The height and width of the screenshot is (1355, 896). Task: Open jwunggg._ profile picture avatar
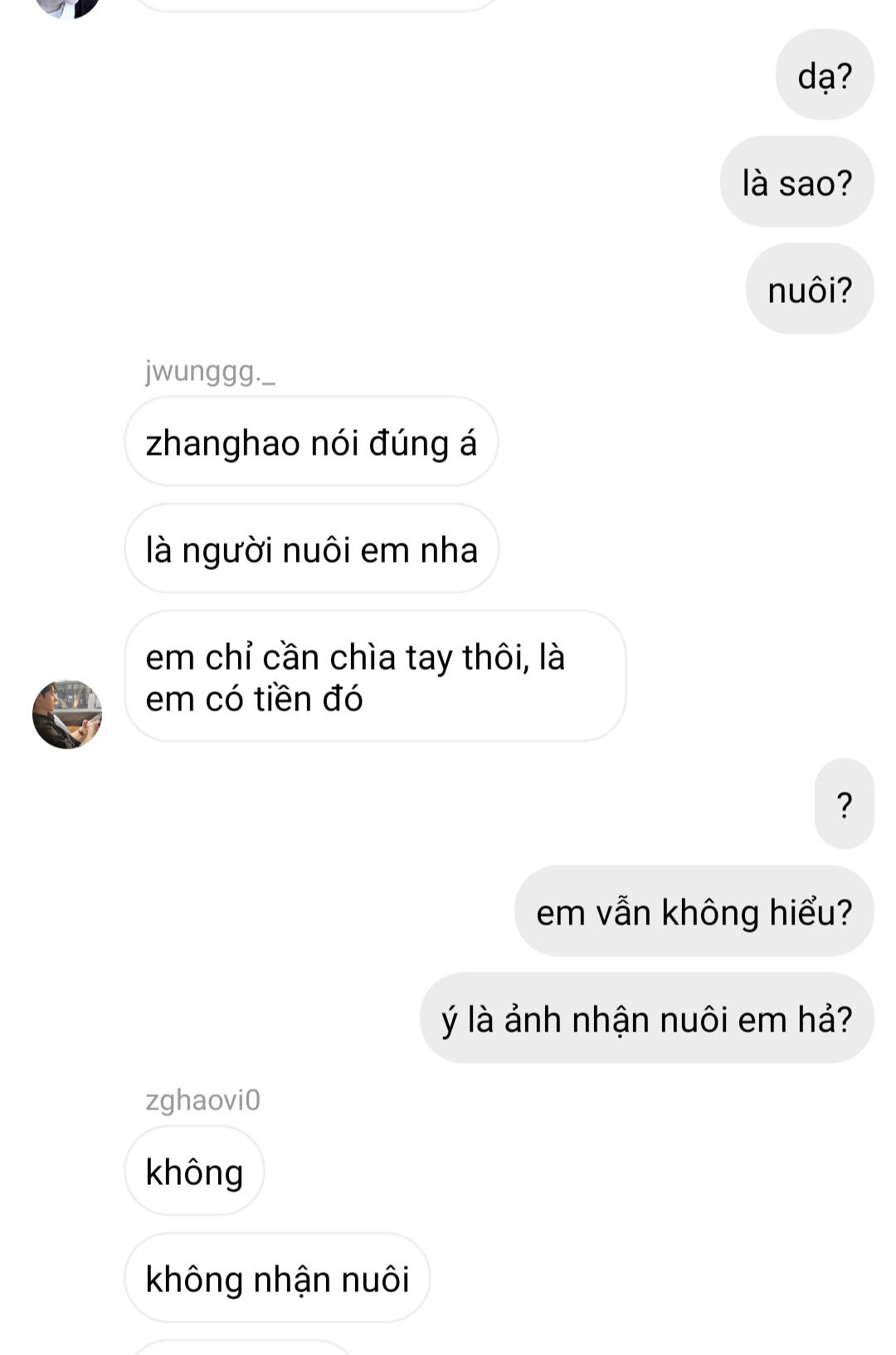click(x=67, y=714)
